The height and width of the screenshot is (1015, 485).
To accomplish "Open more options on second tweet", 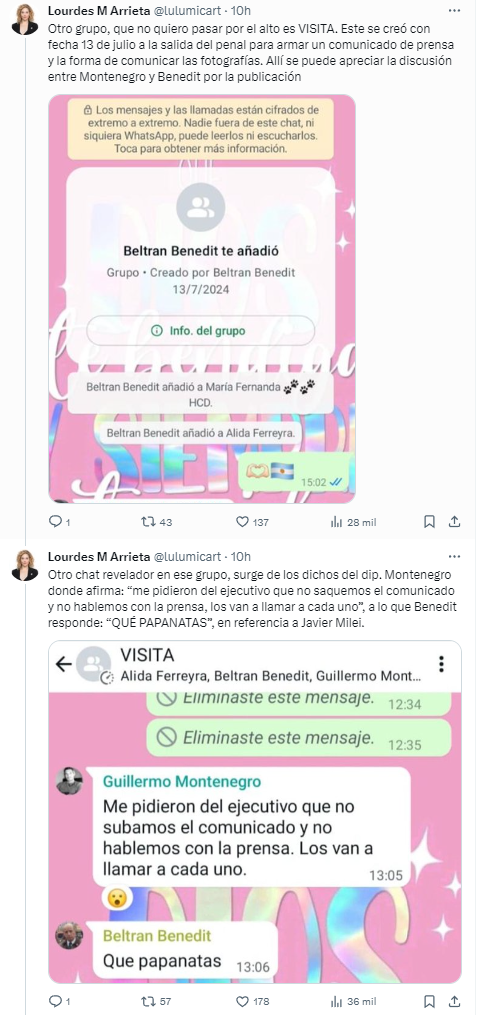I will pos(455,557).
